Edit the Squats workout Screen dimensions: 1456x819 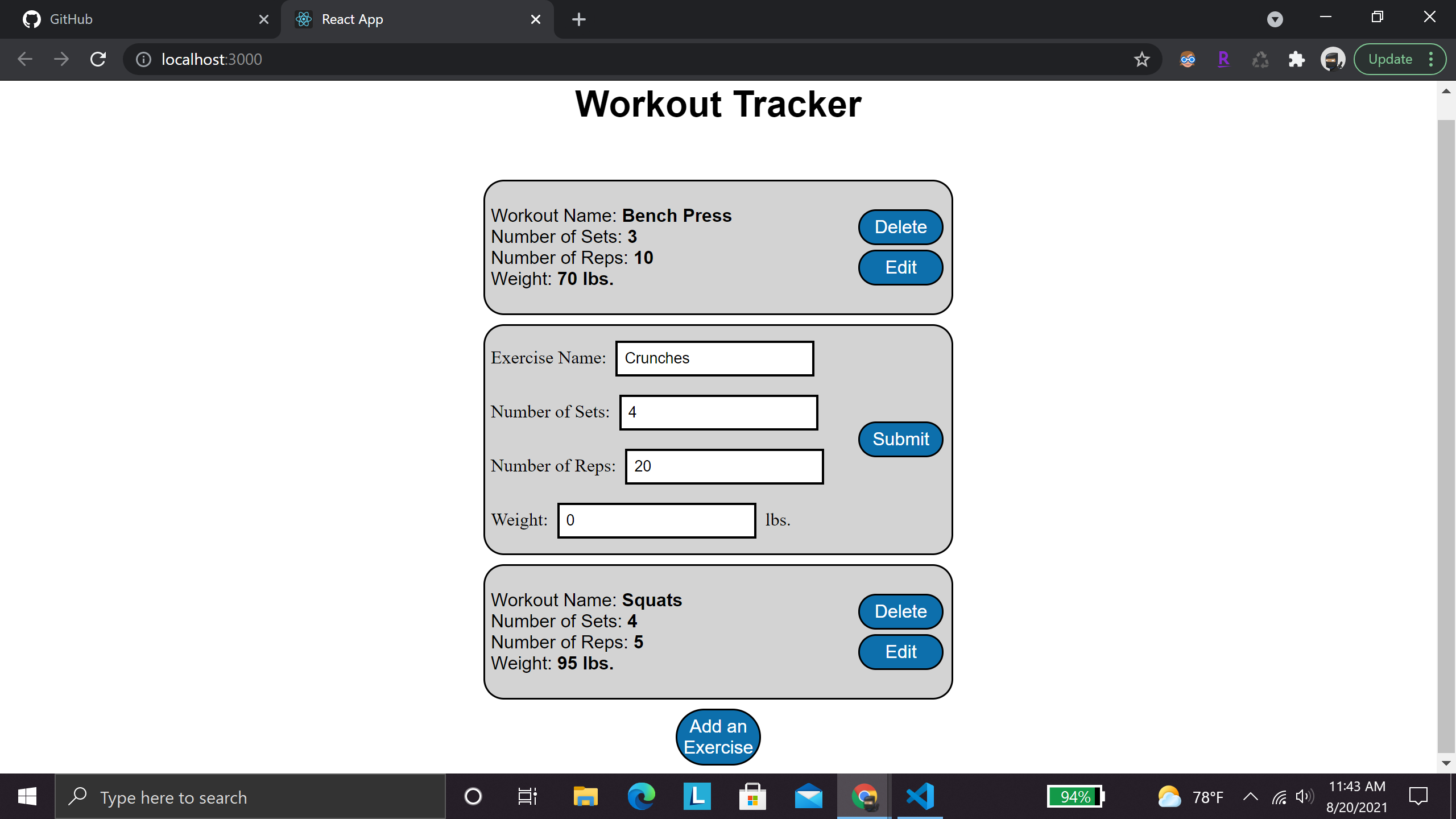point(900,652)
